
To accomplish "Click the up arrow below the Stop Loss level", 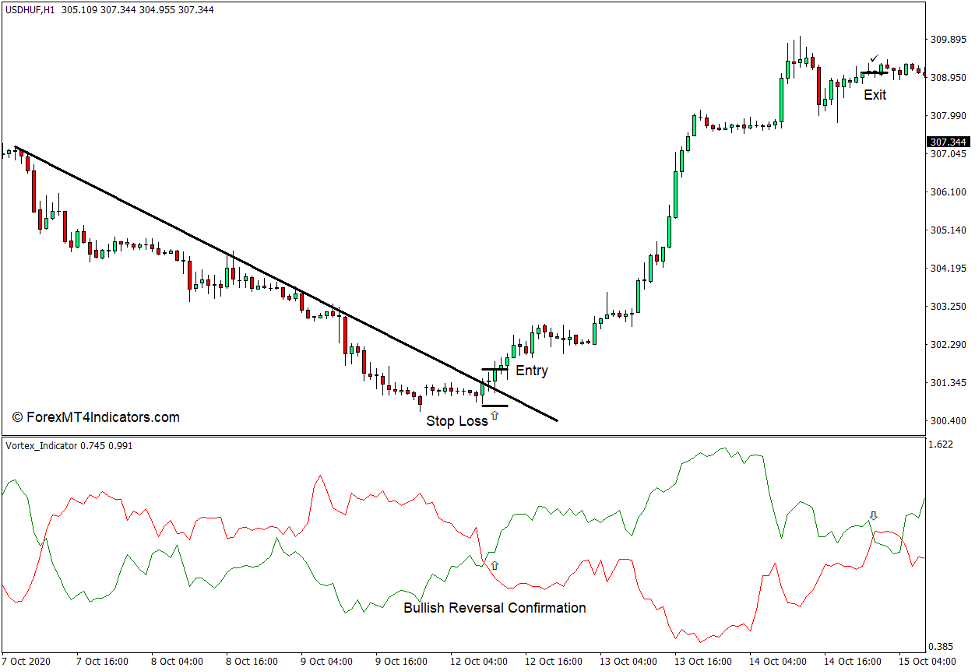I will pyautogui.click(x=495, y=415).
